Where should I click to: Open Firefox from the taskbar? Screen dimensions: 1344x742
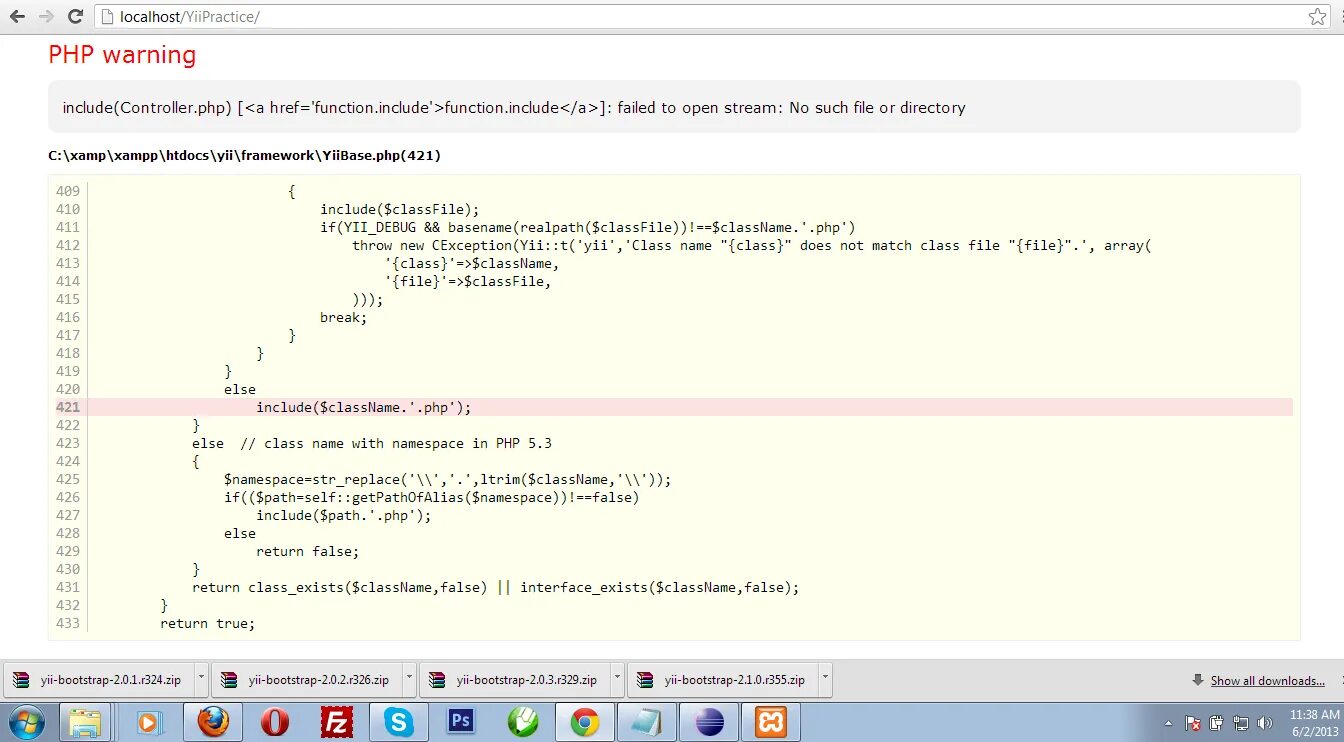[x=213, y=721]
